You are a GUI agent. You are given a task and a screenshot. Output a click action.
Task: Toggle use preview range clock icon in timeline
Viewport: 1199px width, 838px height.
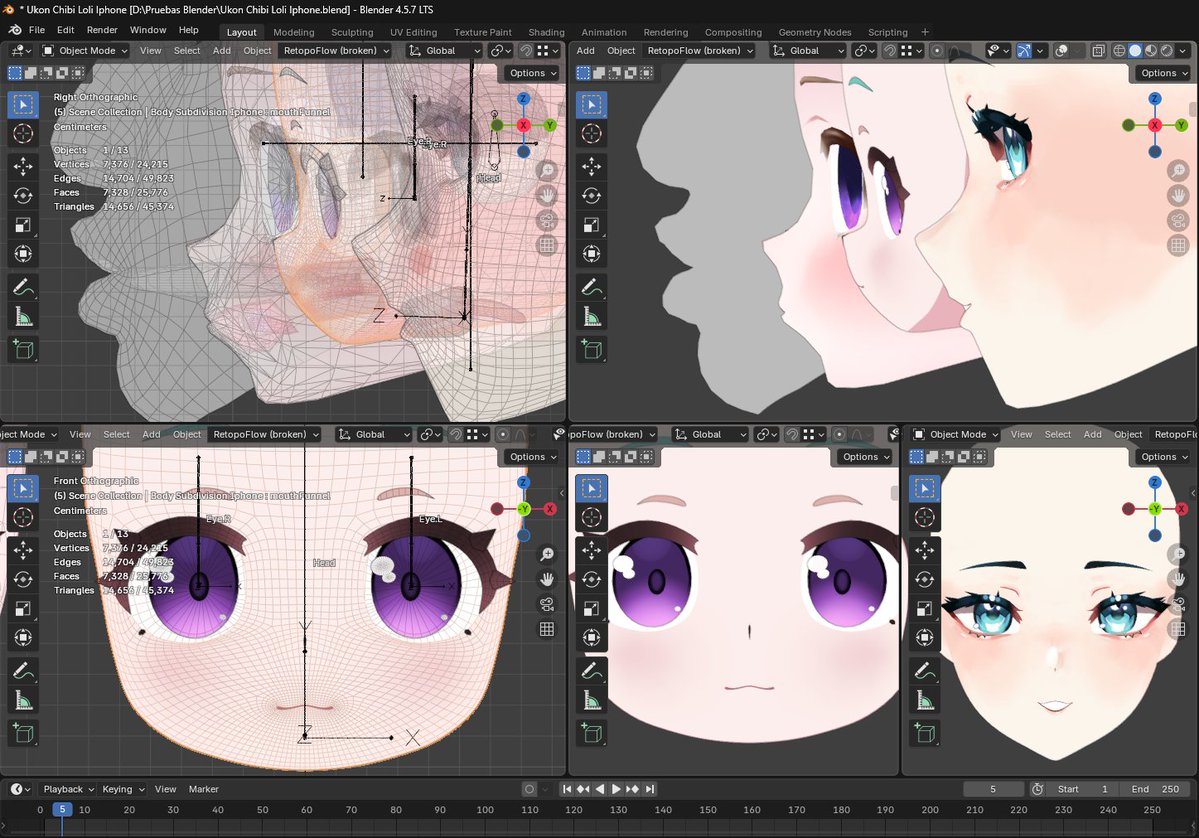[1037, 789]
